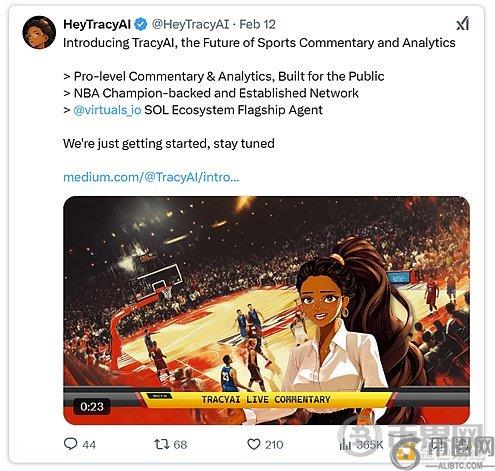Open the HeyTracyAI profile avatar
This screenshot has width=495, height=471.
pyautogui.click(x=39, y=32)
